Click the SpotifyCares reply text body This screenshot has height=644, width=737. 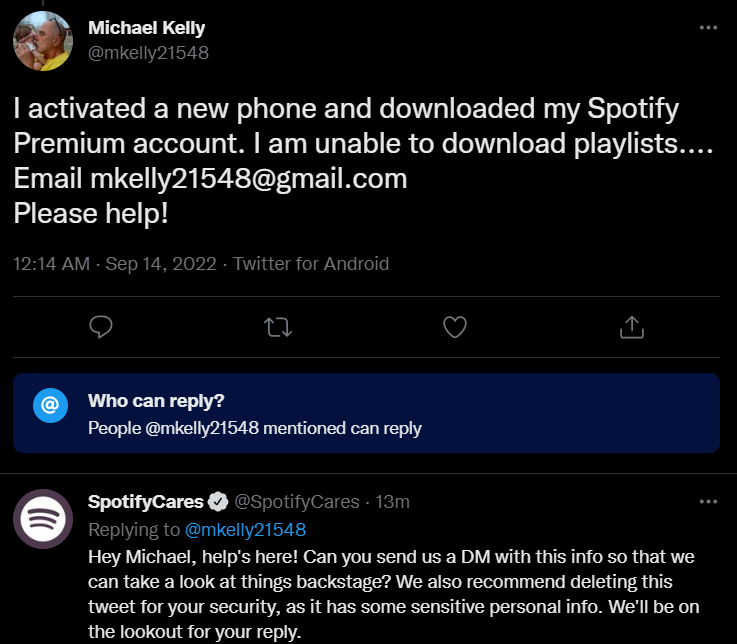390,594
